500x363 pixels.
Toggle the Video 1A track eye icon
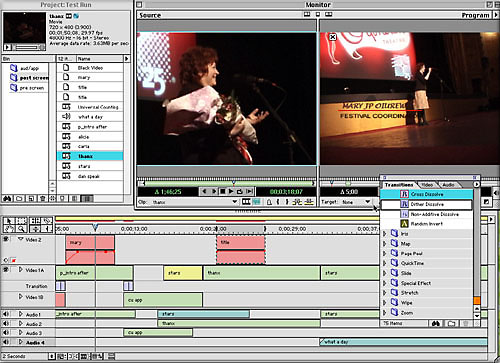(6, 269)
